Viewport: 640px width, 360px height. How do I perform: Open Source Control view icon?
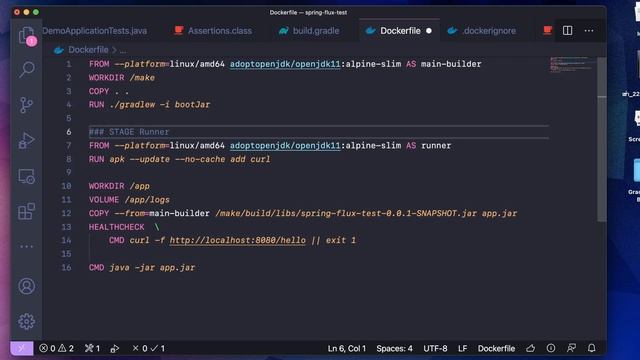pos(27,105)
